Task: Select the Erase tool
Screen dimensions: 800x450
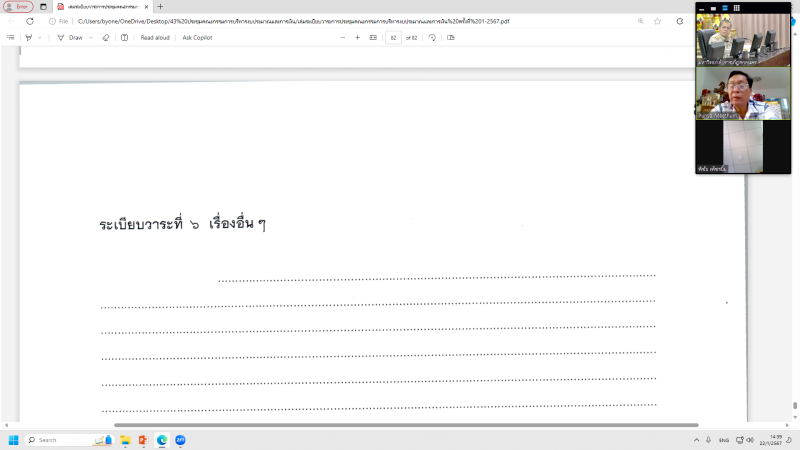Action: 106,37
